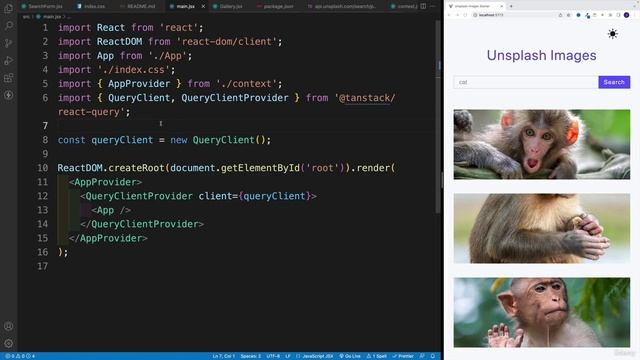Open Source Control view in activity bar
Viewport: 640px width, 360px height.
(x=8, y=43)
